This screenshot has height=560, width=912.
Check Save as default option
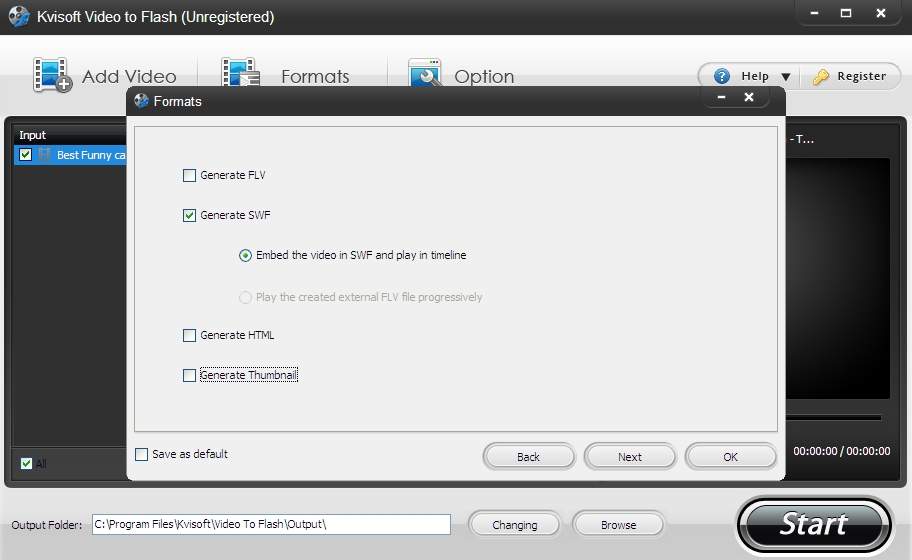click(x=142, y=454)
